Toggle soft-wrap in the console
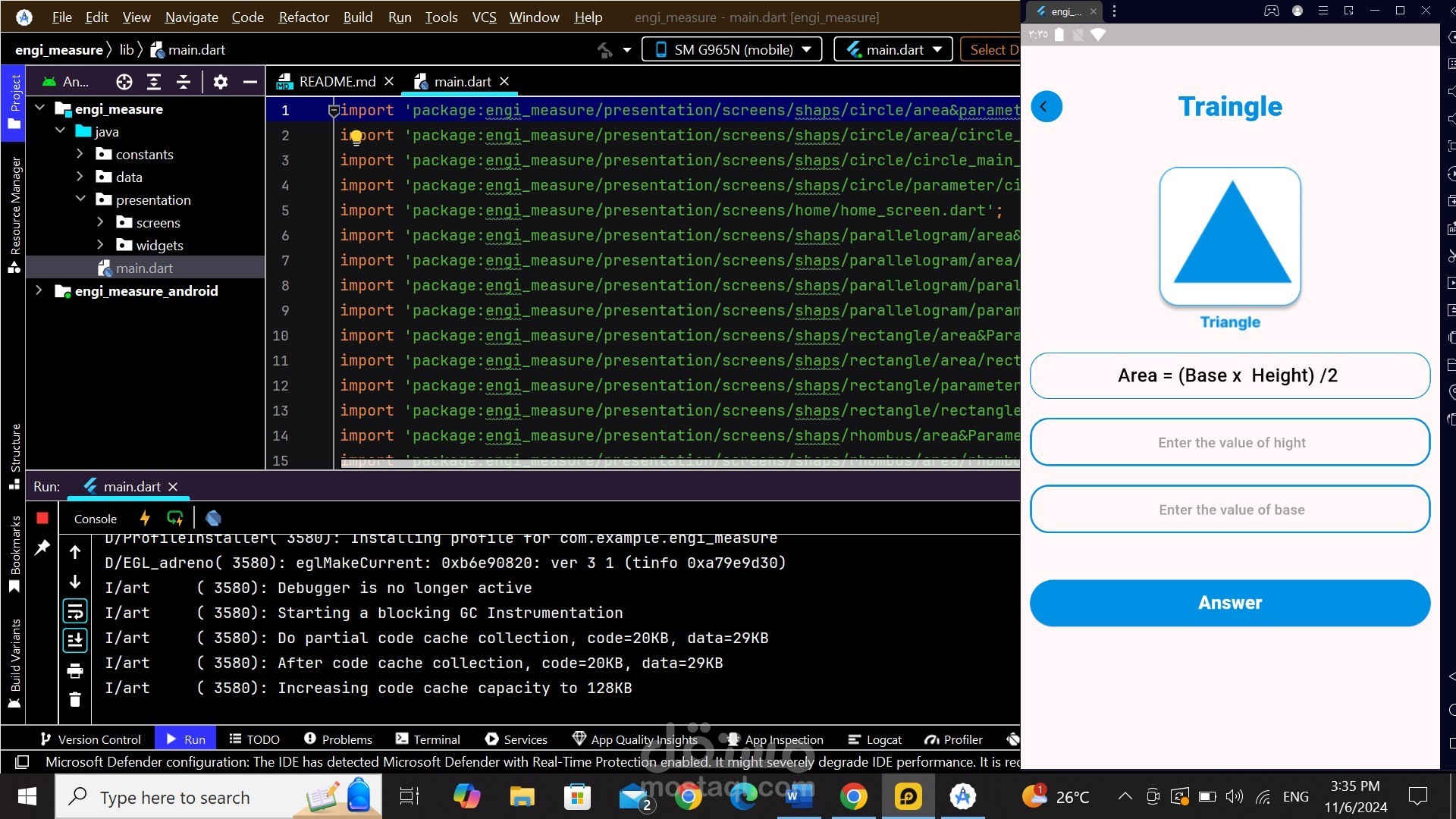1456x819 pixels. [75, 611]
